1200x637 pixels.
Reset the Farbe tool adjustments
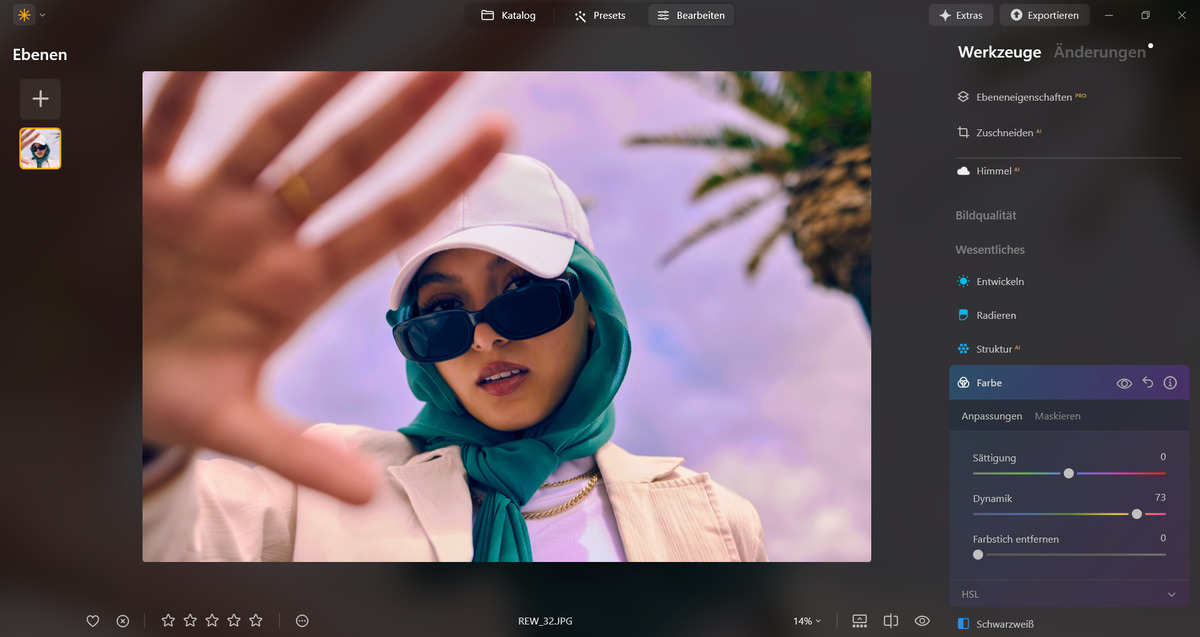1148,383
